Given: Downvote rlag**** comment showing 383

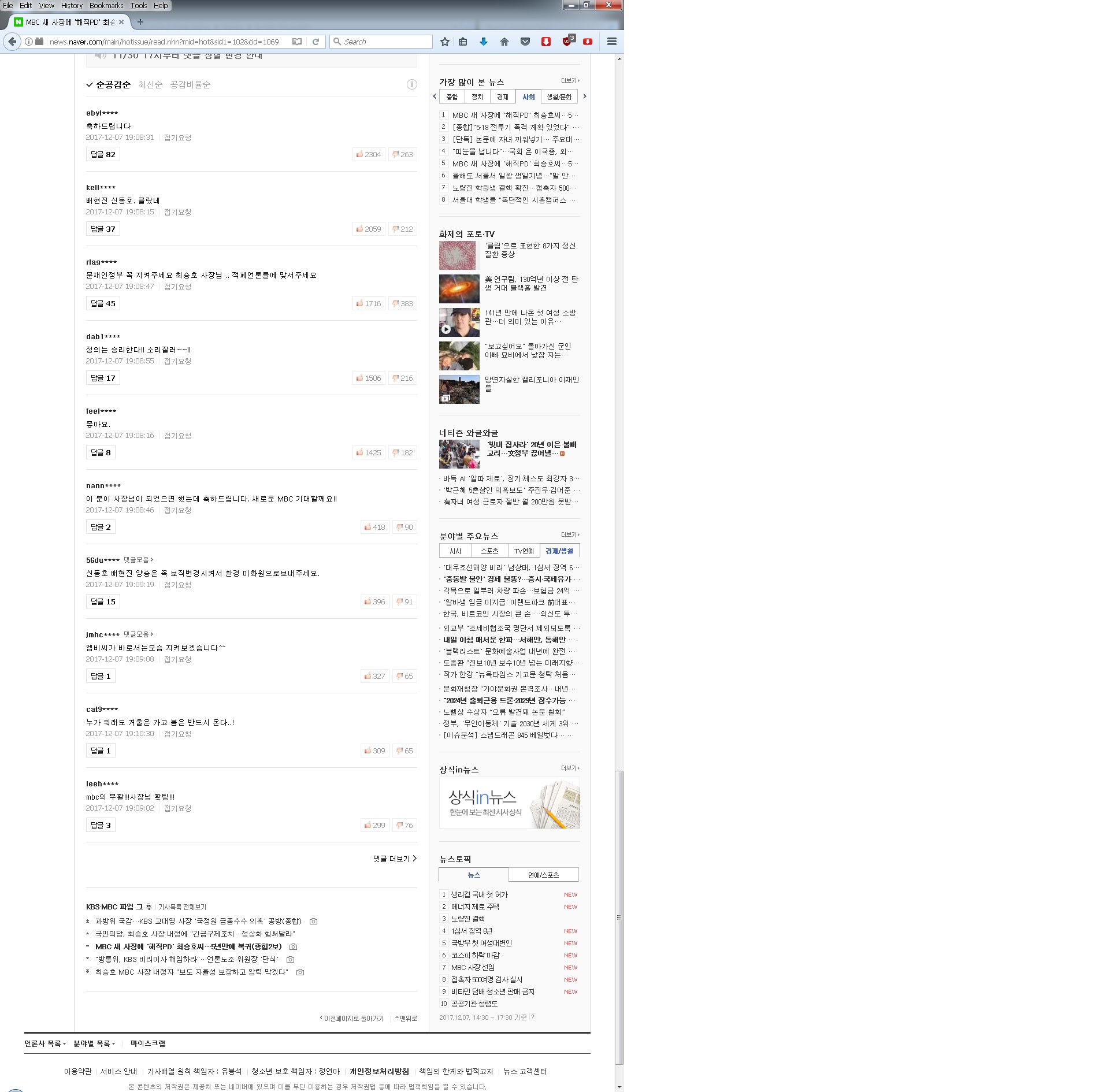Looking at the screenshot, I should click(x=403, y=303).
